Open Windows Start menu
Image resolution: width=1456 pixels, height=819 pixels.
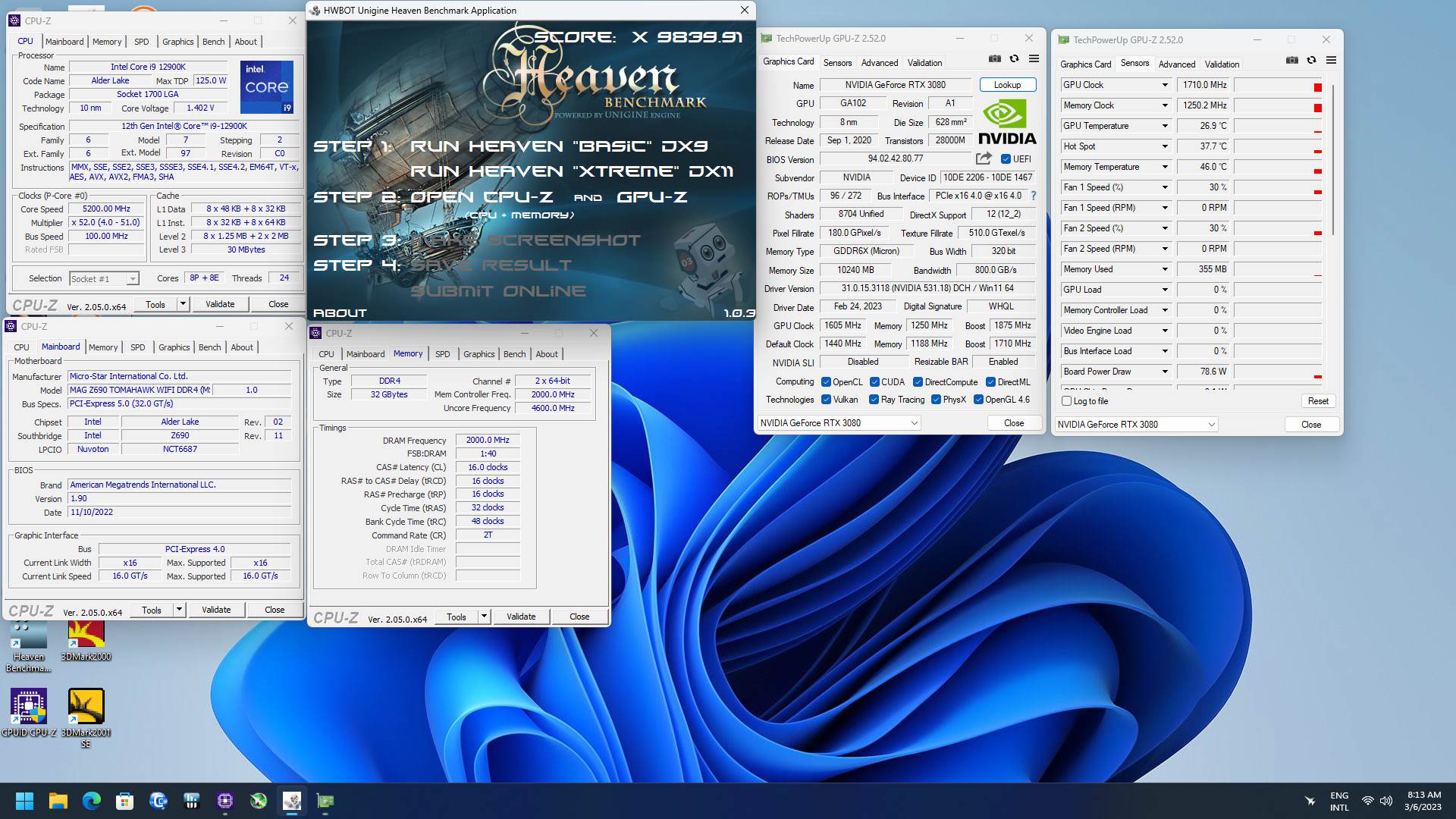point(24,801)
